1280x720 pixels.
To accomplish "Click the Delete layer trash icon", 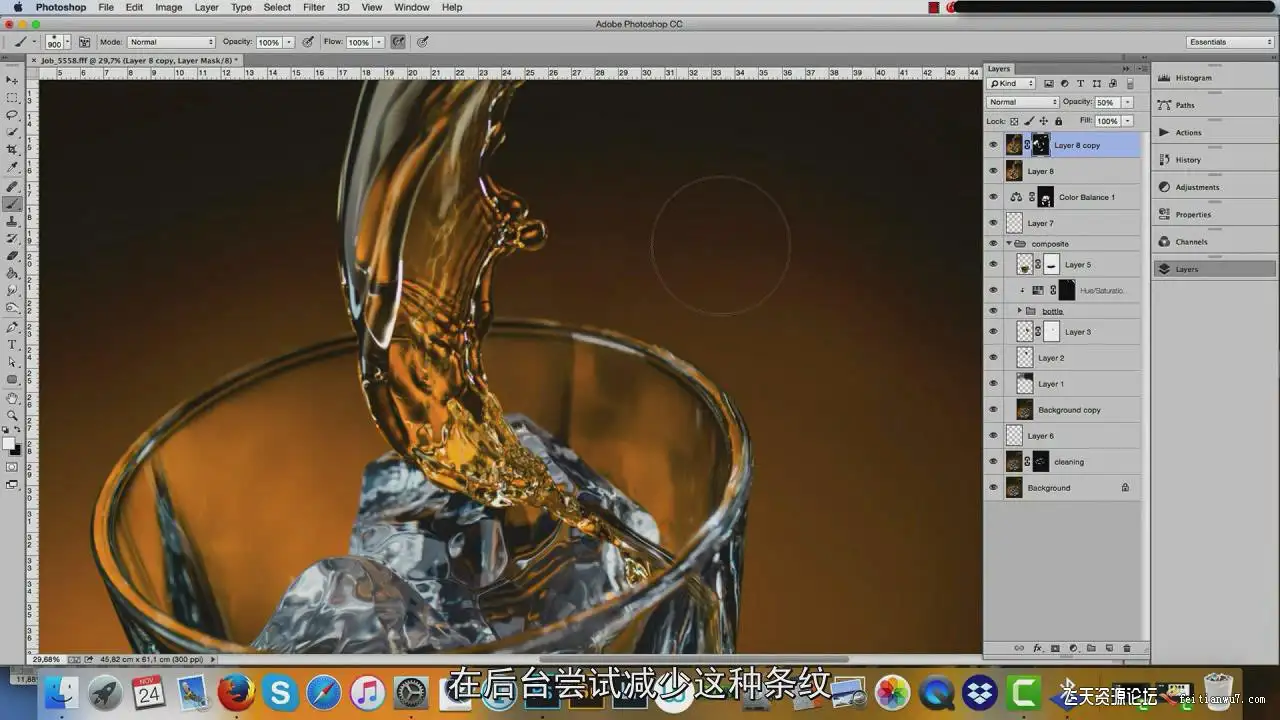I will point(1126,648).
